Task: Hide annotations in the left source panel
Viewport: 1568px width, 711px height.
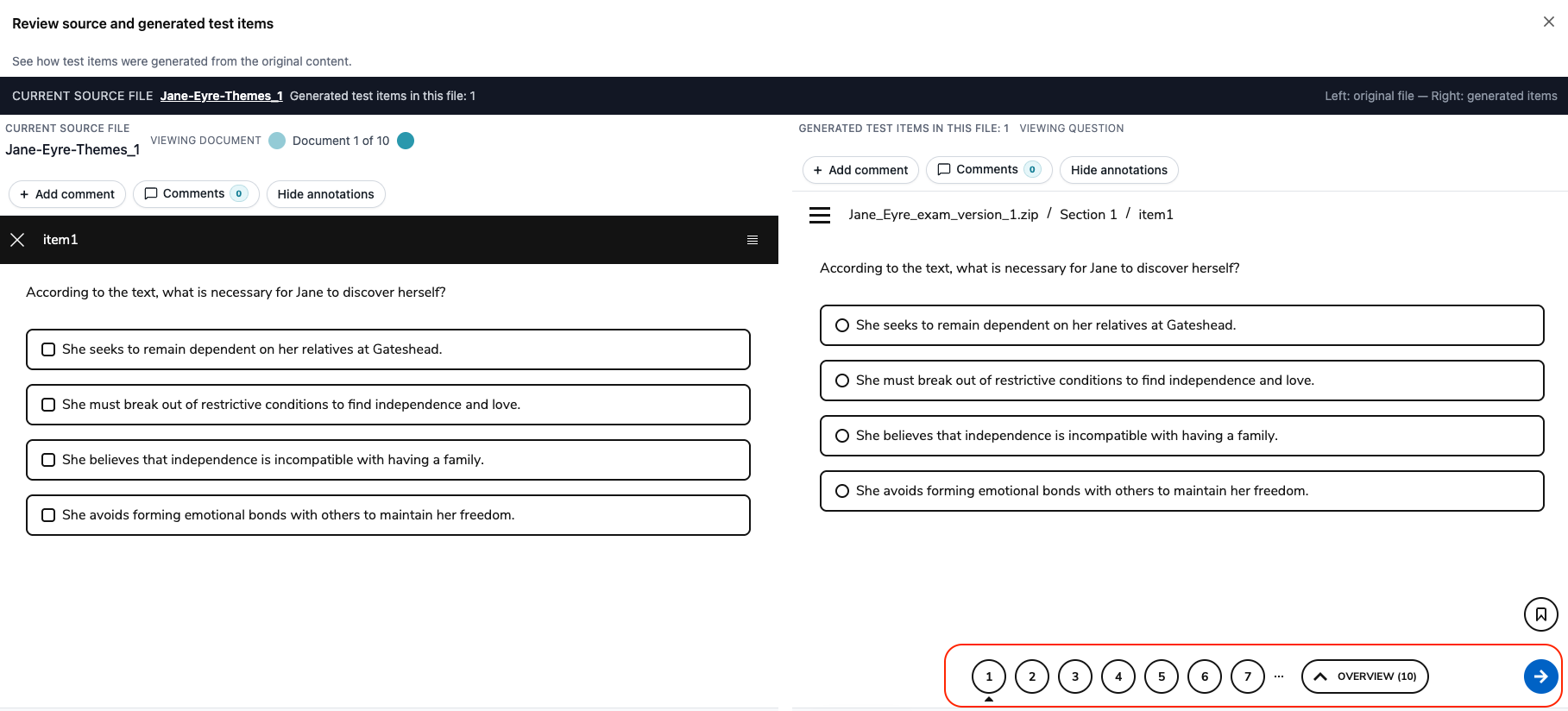Action: pos(326,194)
